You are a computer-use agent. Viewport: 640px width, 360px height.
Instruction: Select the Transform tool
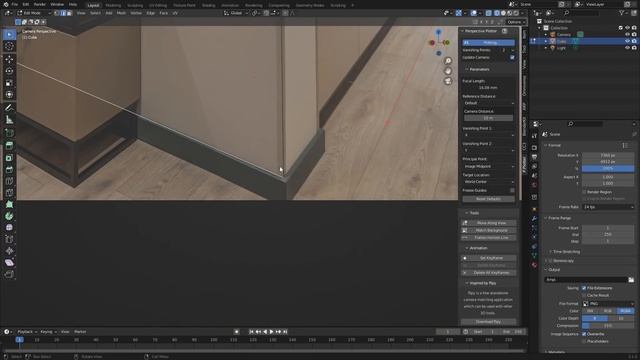coord(9,95)
